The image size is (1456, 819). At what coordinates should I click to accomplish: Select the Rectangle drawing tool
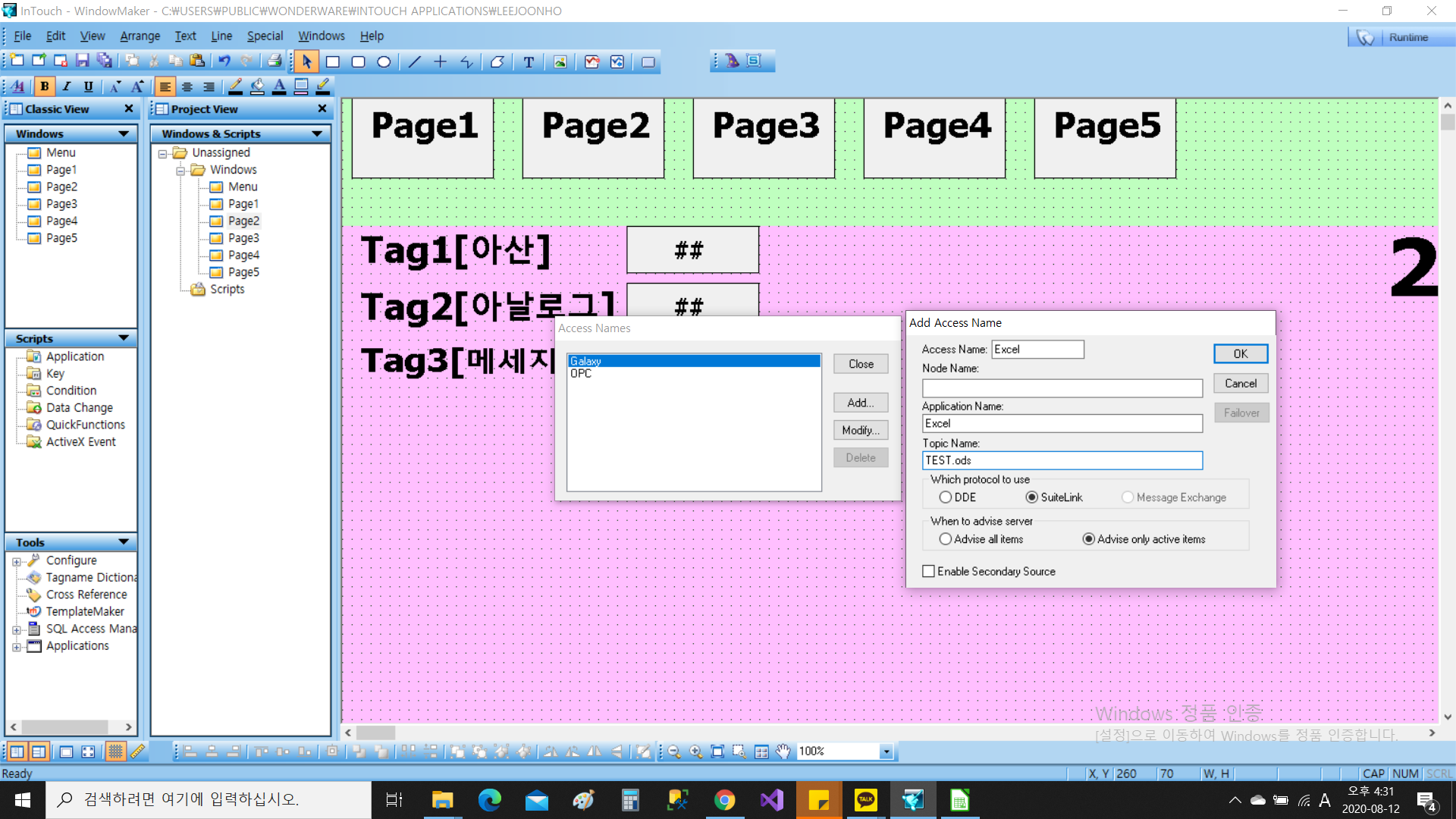click(332, 62)
